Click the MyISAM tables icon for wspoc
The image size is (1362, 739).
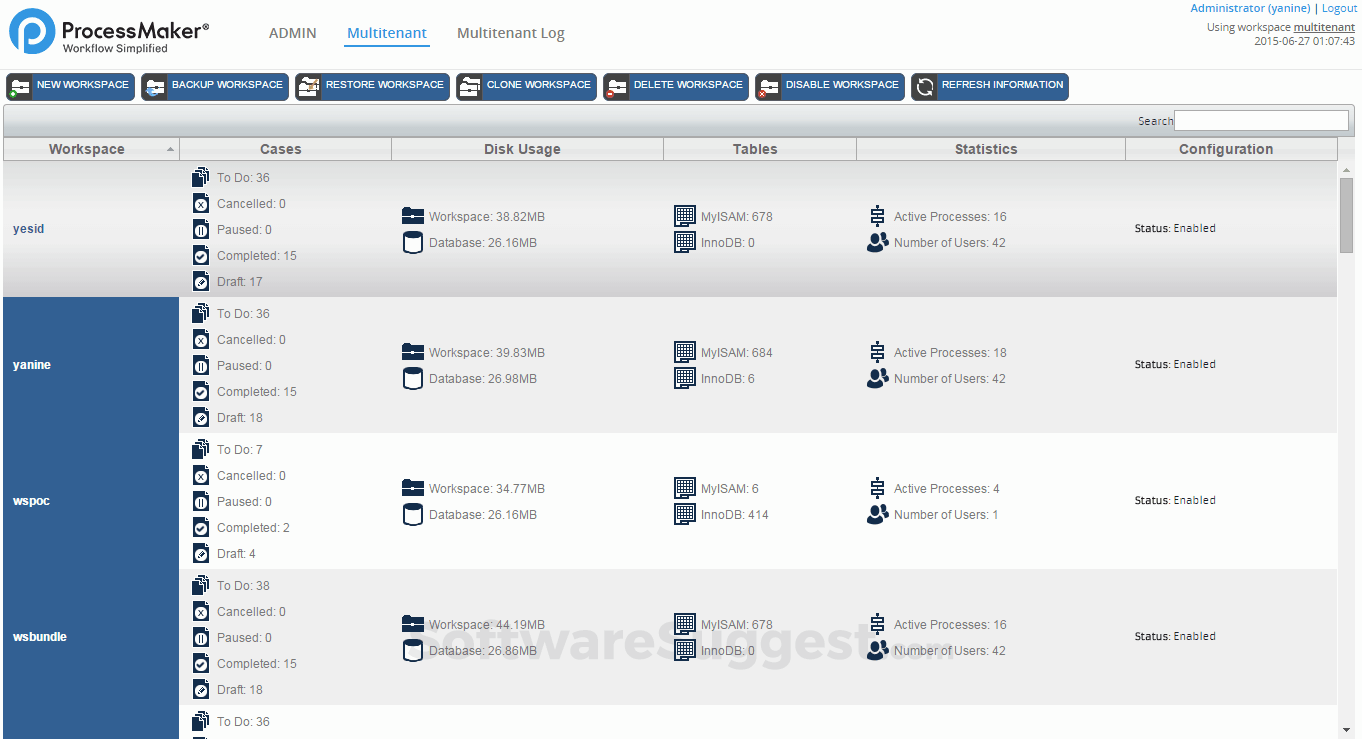pos(685,488)
